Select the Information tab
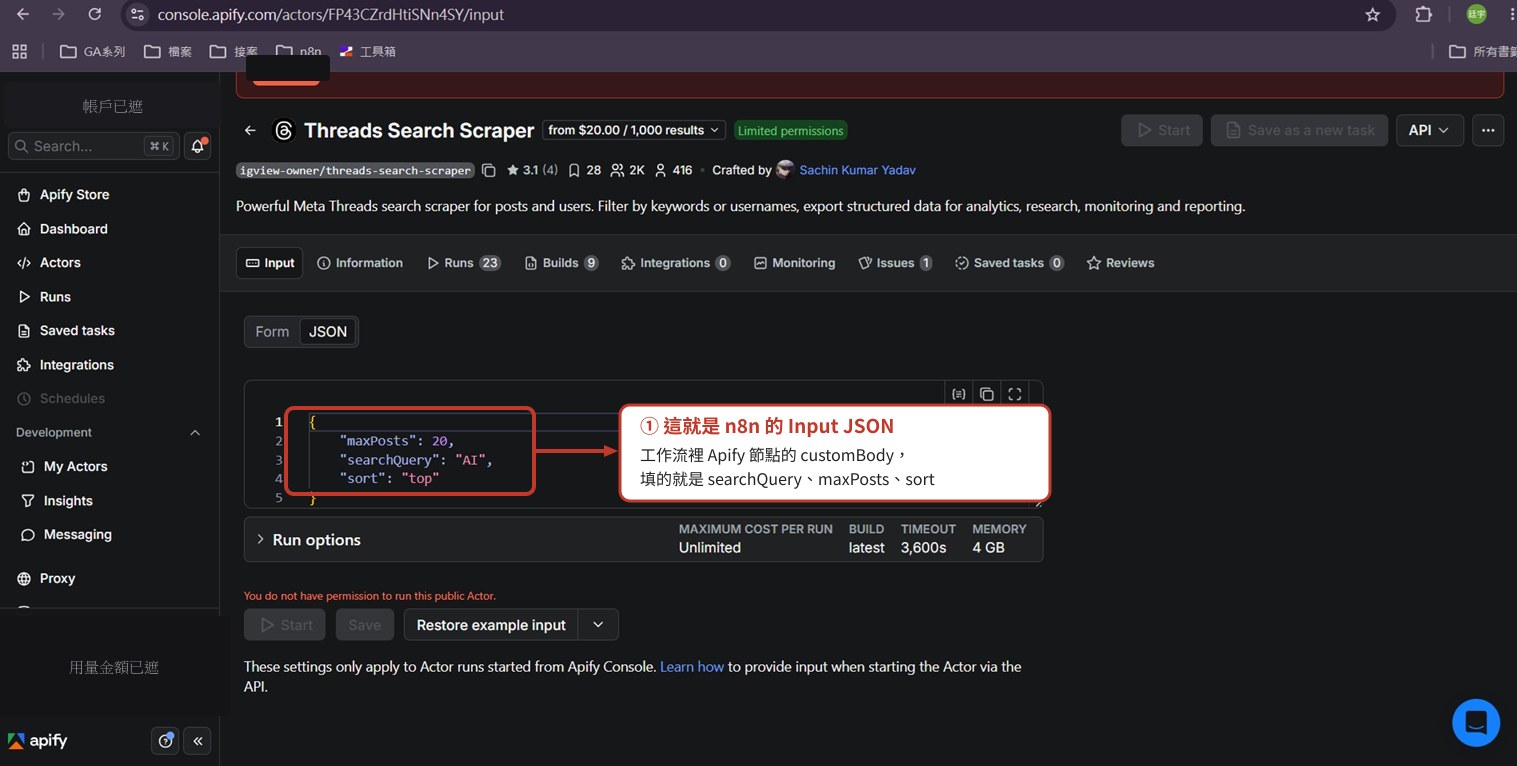The image size is (1517, 766). (360, 263)
